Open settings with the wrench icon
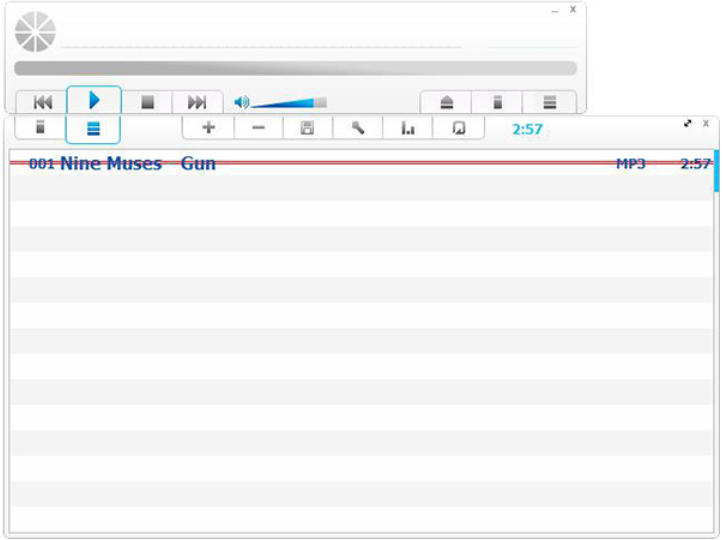Viewport: 723px width, 540px height. [x=358, y=128]
